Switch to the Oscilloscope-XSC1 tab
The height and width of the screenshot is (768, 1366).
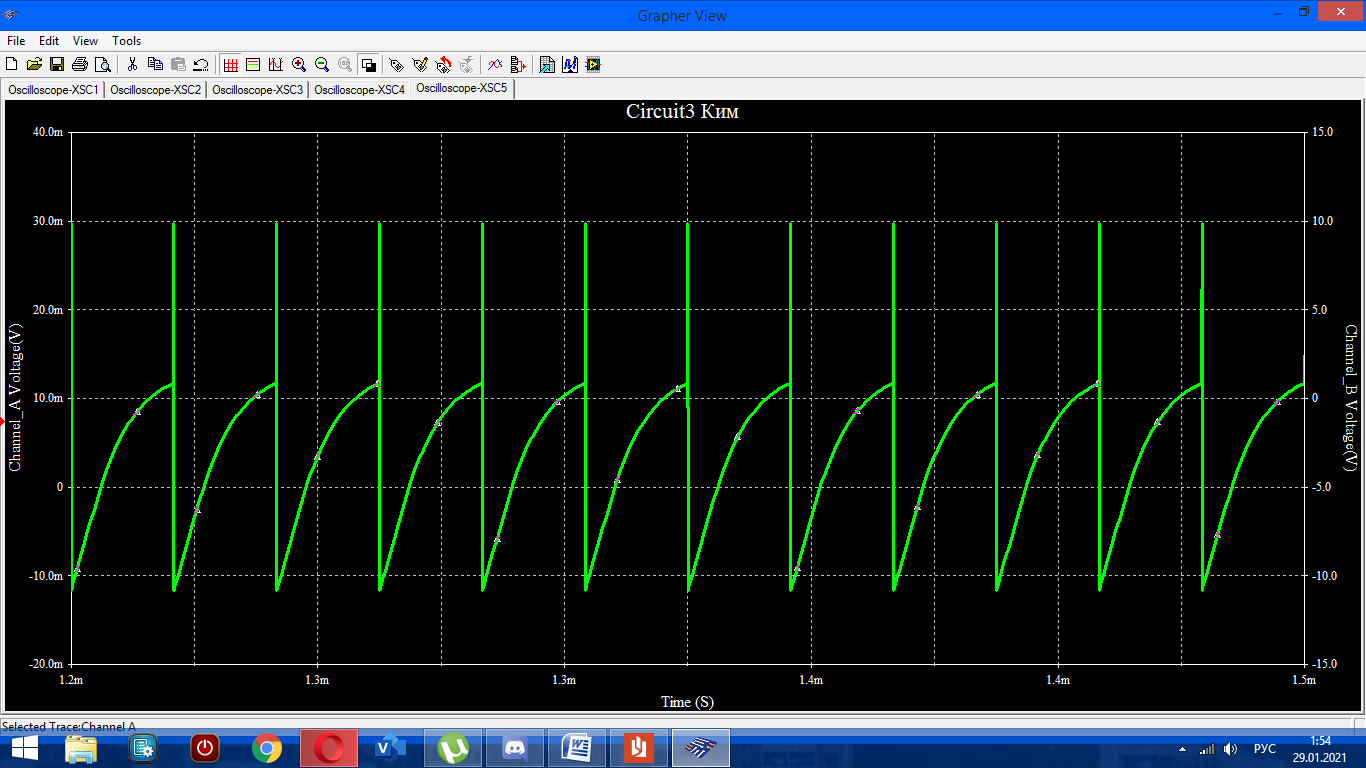coord(53,90)
